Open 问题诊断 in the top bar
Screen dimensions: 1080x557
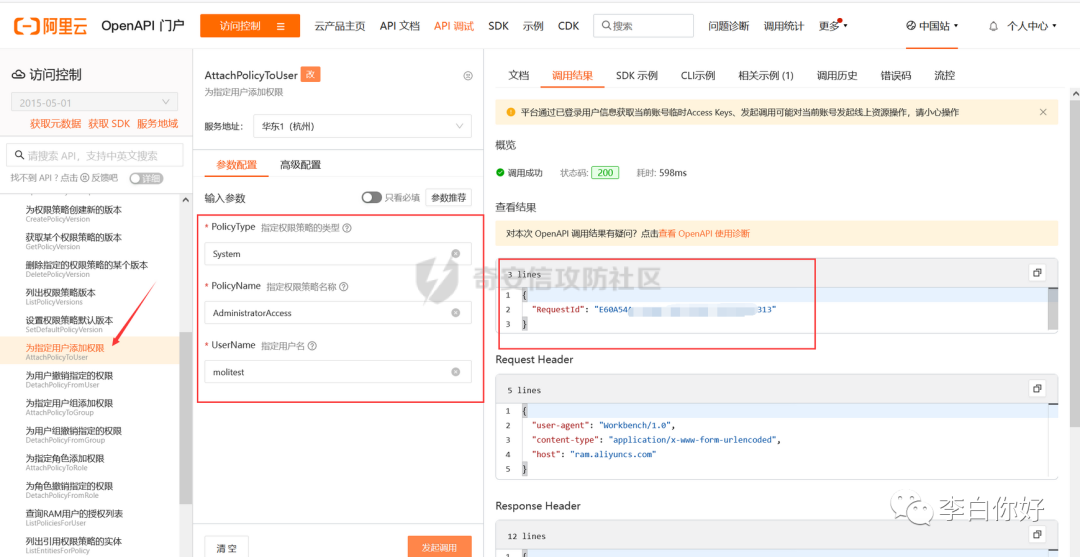point(729,26)
